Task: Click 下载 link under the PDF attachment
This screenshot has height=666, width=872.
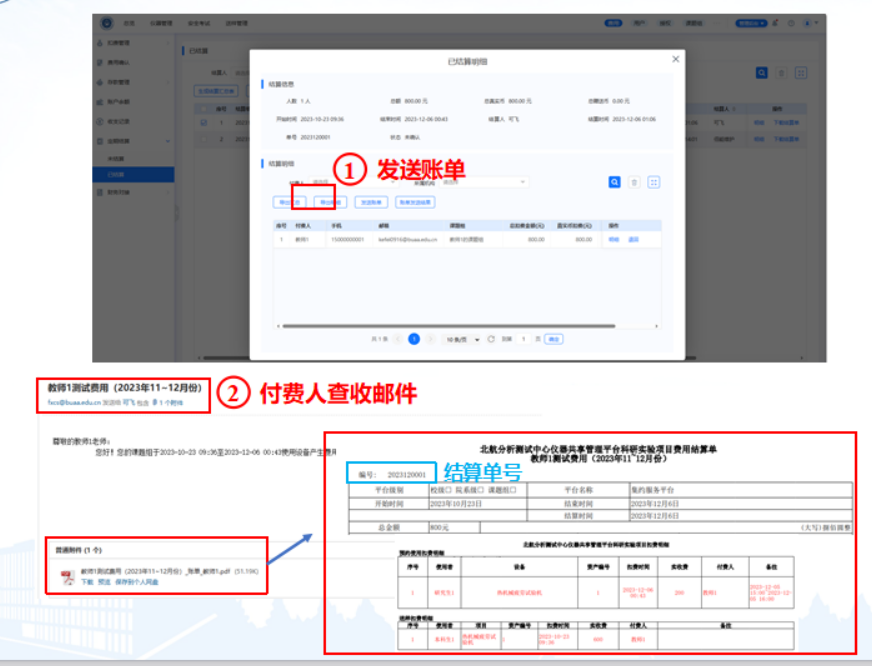Action: (87, 581)
